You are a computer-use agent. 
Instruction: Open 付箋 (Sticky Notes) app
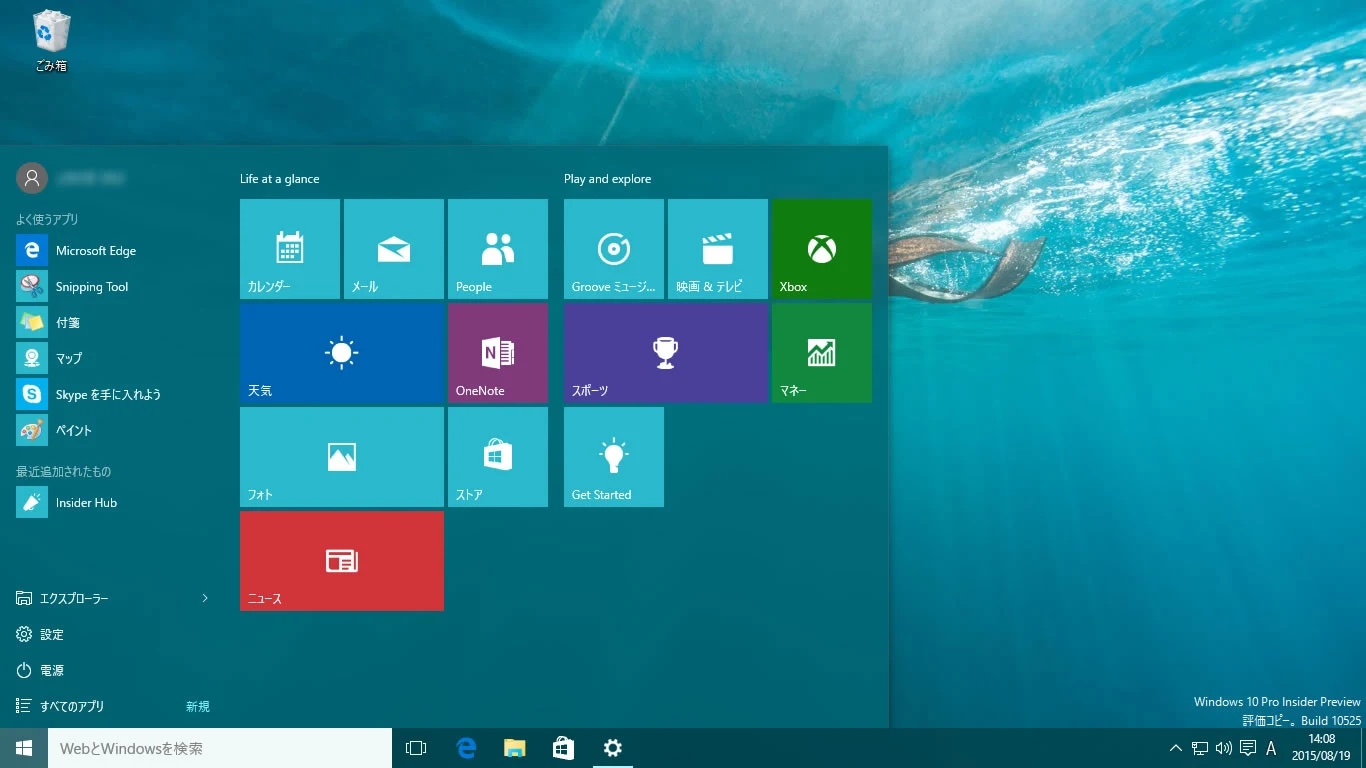click(114, 323)
